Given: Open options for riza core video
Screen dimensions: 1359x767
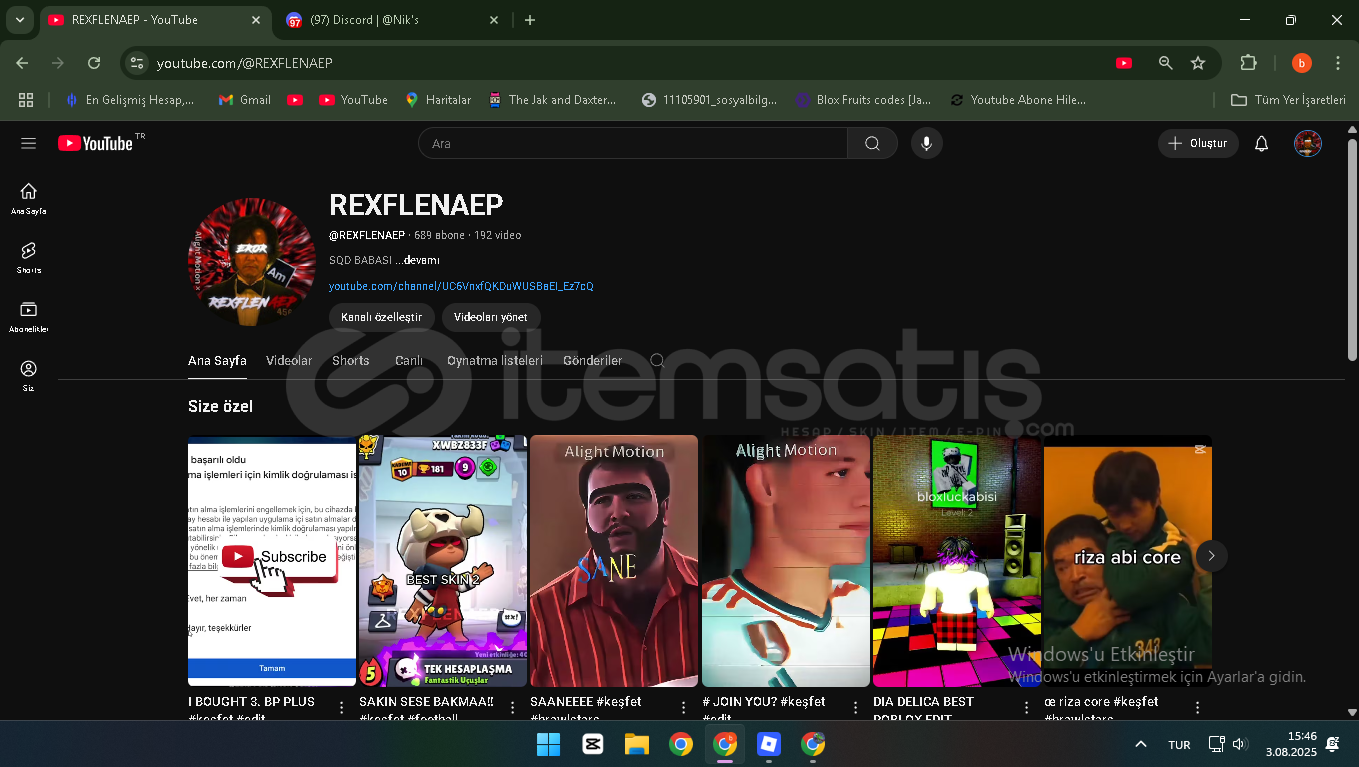Looking at the screenshot, I should (x=1197, y=707).
